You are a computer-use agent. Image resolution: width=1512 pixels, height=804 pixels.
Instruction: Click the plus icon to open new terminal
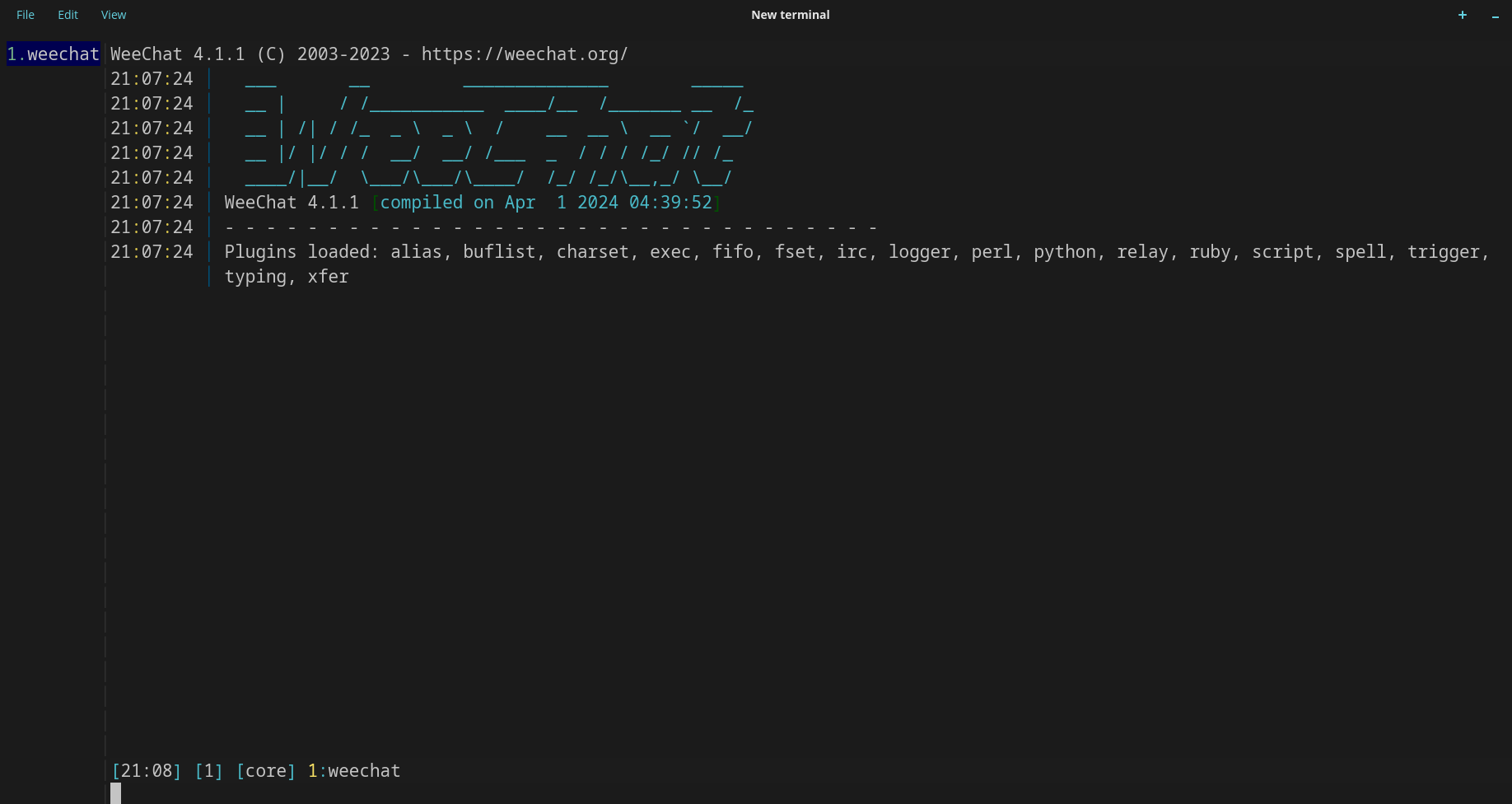(1462, 15)
